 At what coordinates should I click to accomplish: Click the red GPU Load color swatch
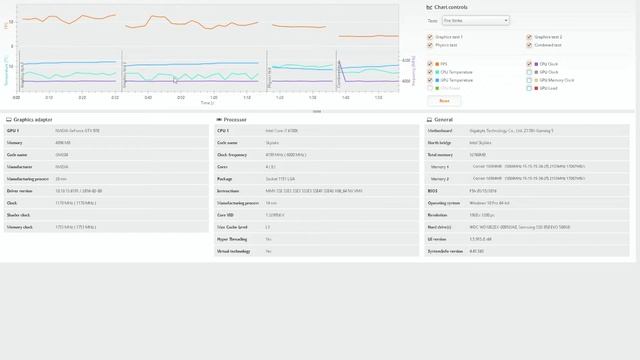(x=536, y=88)
